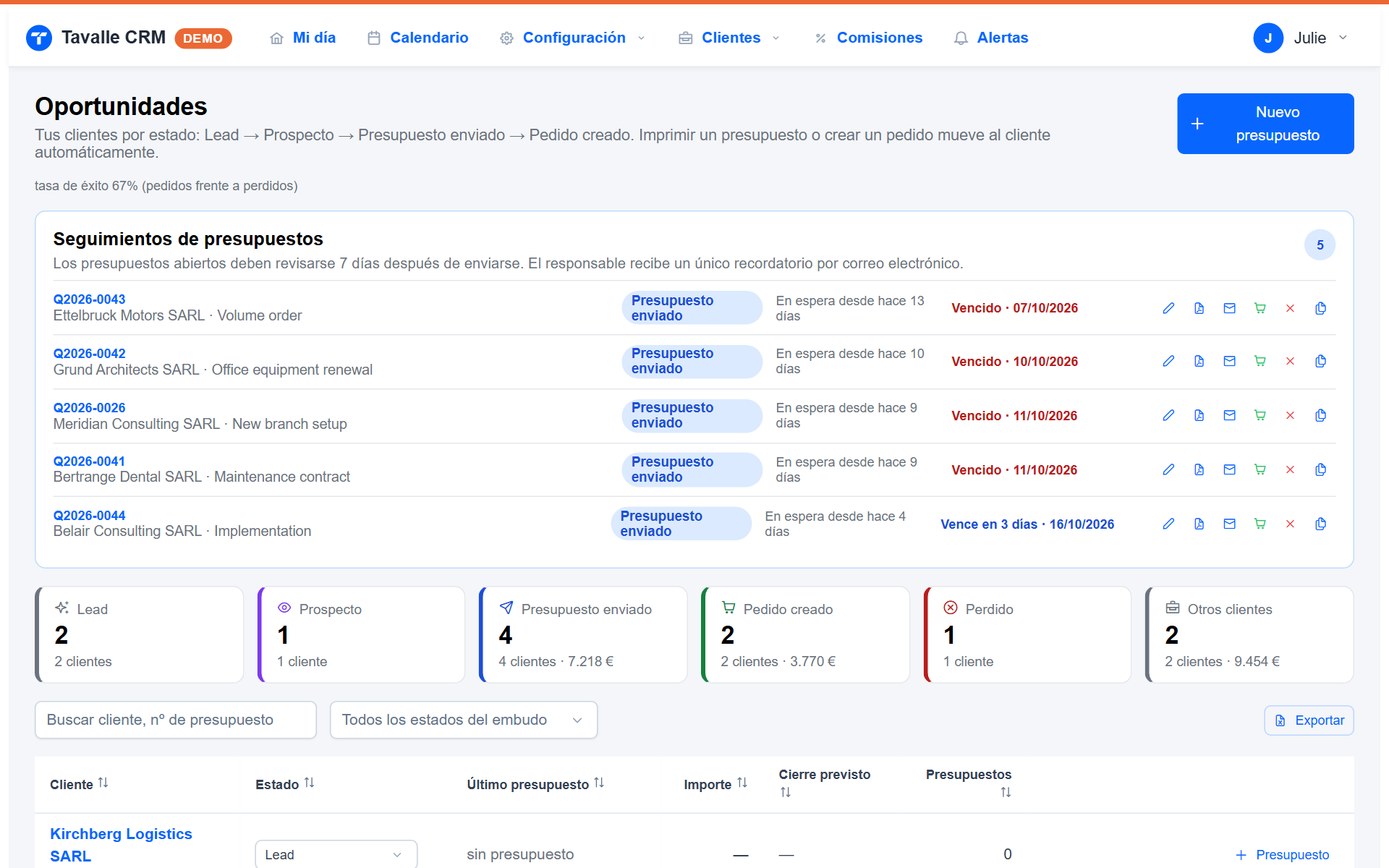Select the Lead stage card
Image resolution: width=1389 pixels, height=868 pixels.
coord(140,634)
